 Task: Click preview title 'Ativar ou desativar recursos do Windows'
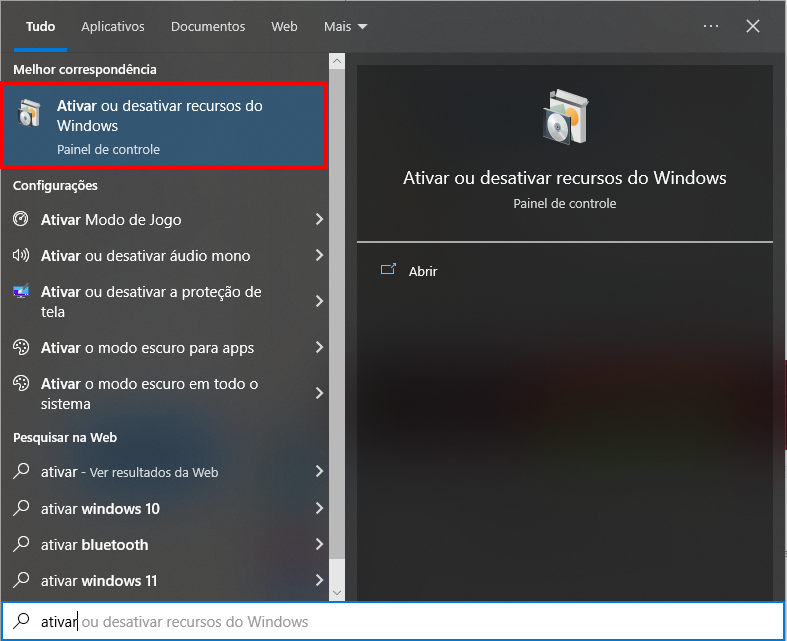pos(565,178)
